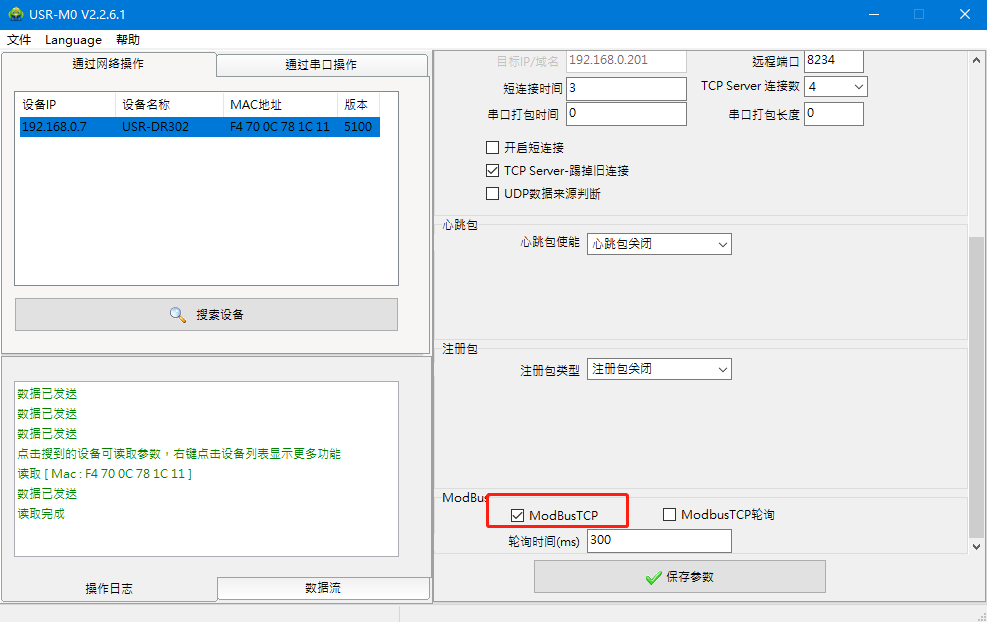Click the magnifier icon on search button
987x622 pixels.
[178, 315]
